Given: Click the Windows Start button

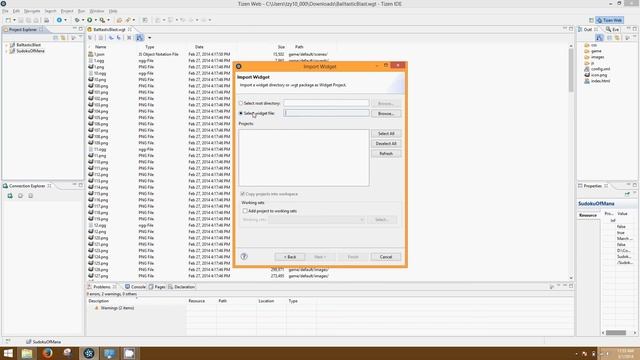Looking at the screenshot, I should click(x=8, y=353).
